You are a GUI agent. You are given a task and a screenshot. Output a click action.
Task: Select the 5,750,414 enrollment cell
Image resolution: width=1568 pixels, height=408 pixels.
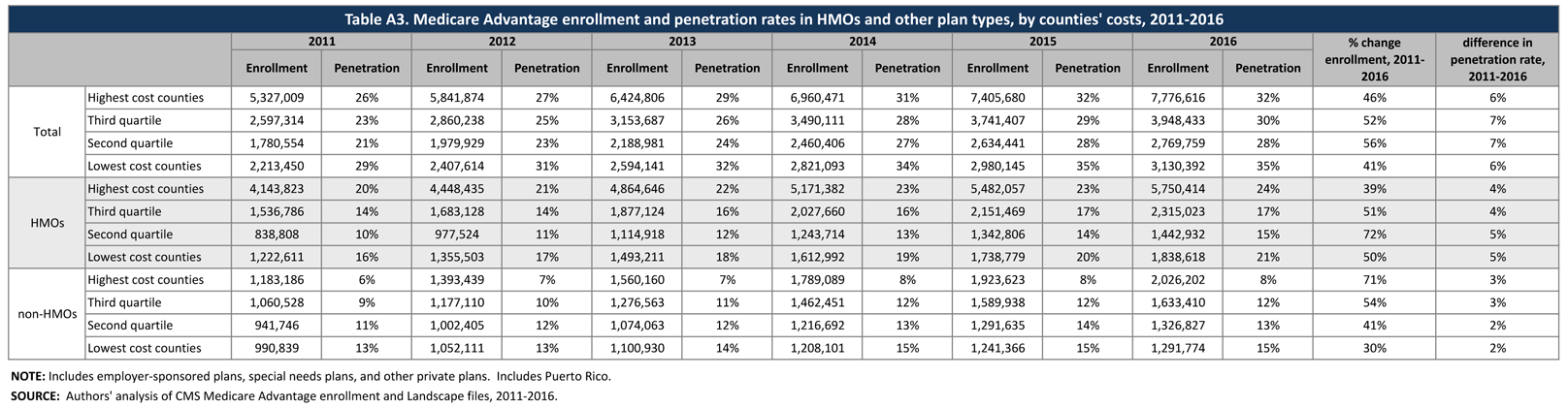(1178, 189)
